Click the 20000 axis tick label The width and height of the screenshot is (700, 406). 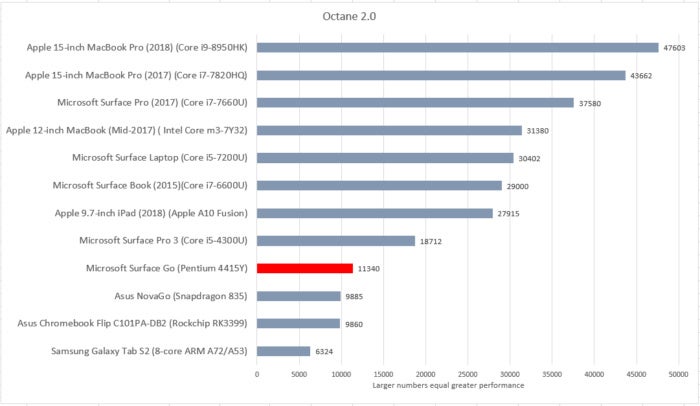425,374
